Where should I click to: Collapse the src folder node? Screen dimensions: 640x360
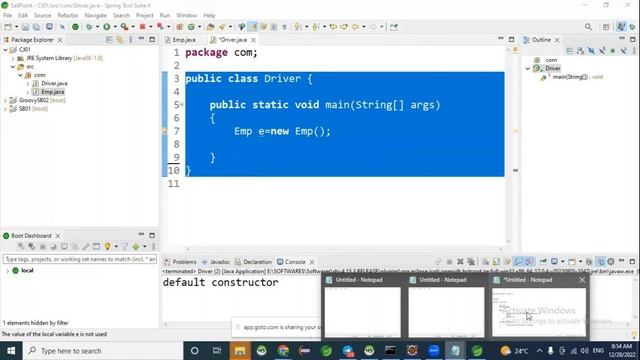pyautogui.click(x=13, y=67)
